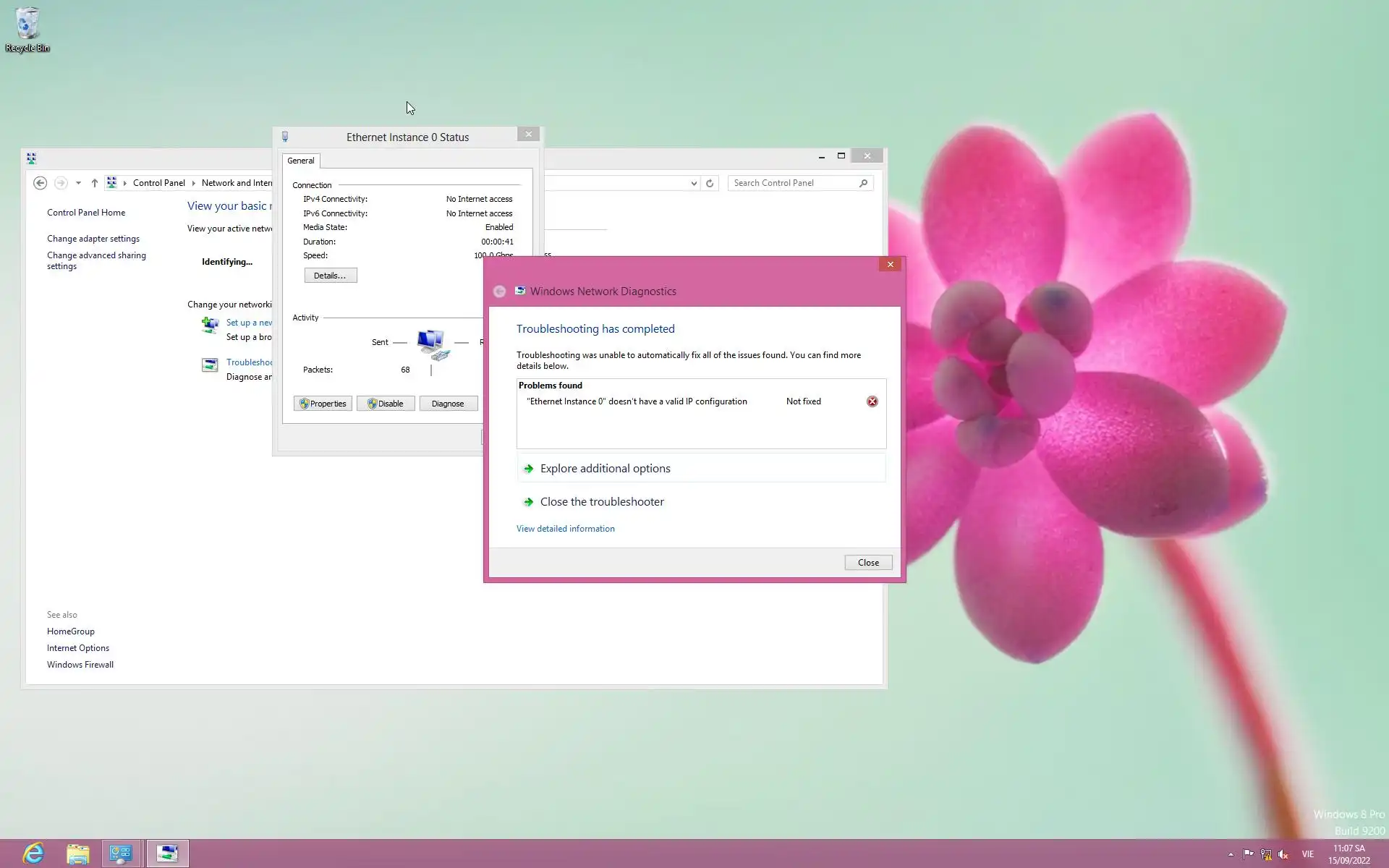This screenshot has width=1389, height=868.
Task: Select the General tab
Action: [301, 161]
